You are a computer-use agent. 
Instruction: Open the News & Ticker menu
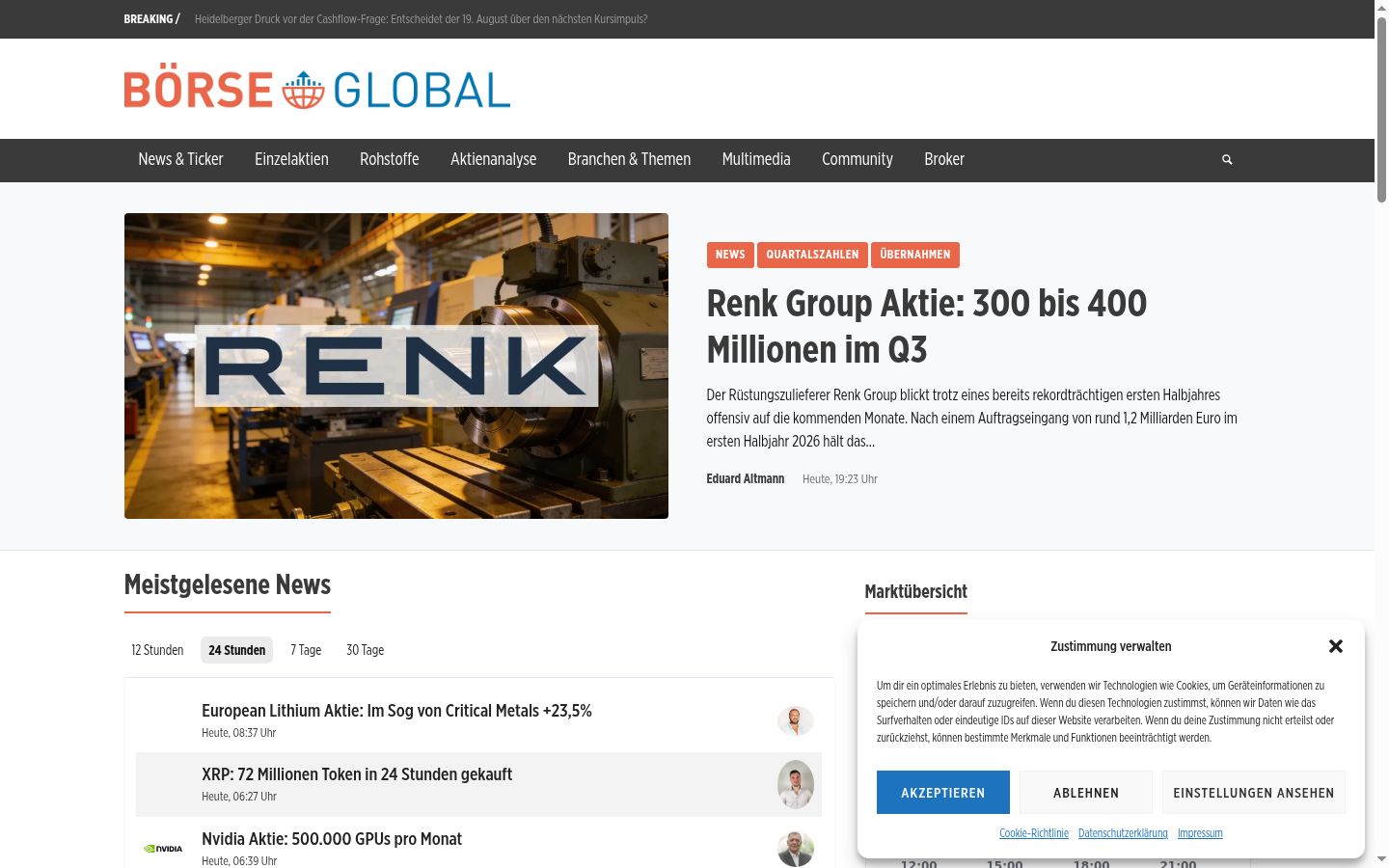point(180,160)
